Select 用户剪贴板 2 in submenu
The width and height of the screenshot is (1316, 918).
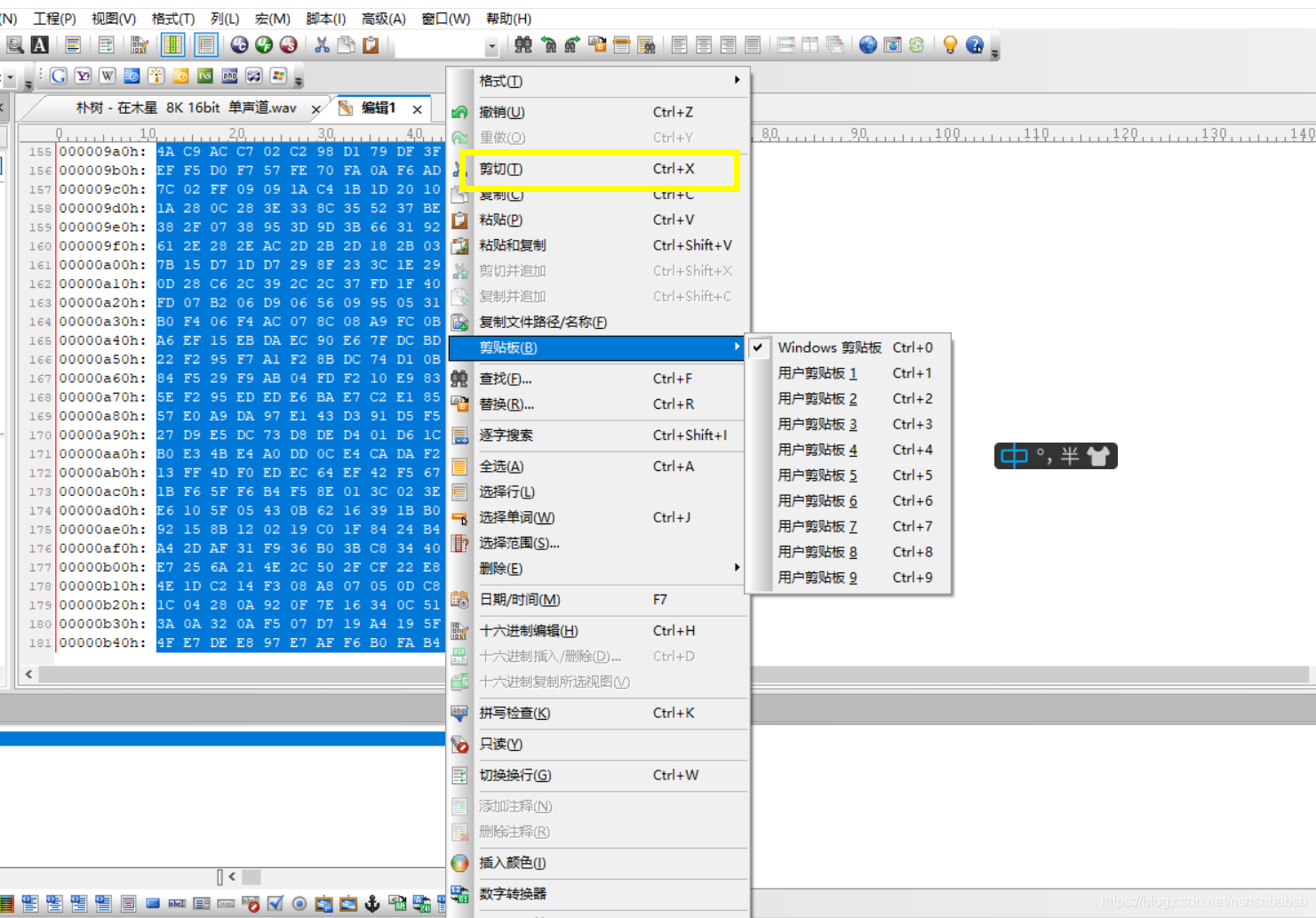pos(849,399)
